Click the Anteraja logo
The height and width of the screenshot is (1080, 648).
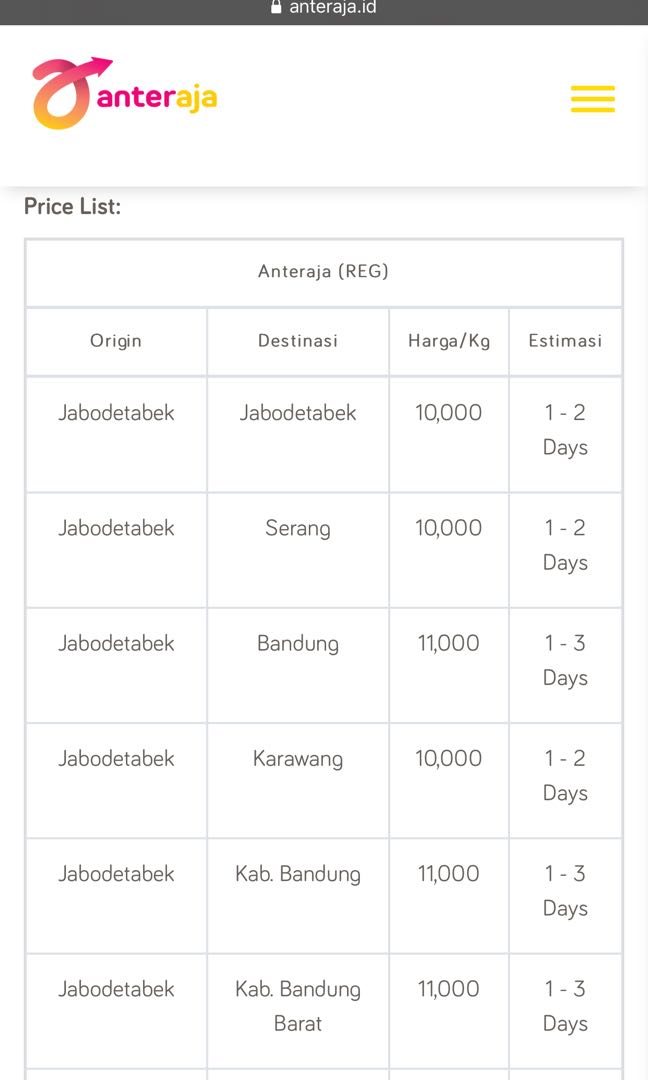click(x=125, y=94)
